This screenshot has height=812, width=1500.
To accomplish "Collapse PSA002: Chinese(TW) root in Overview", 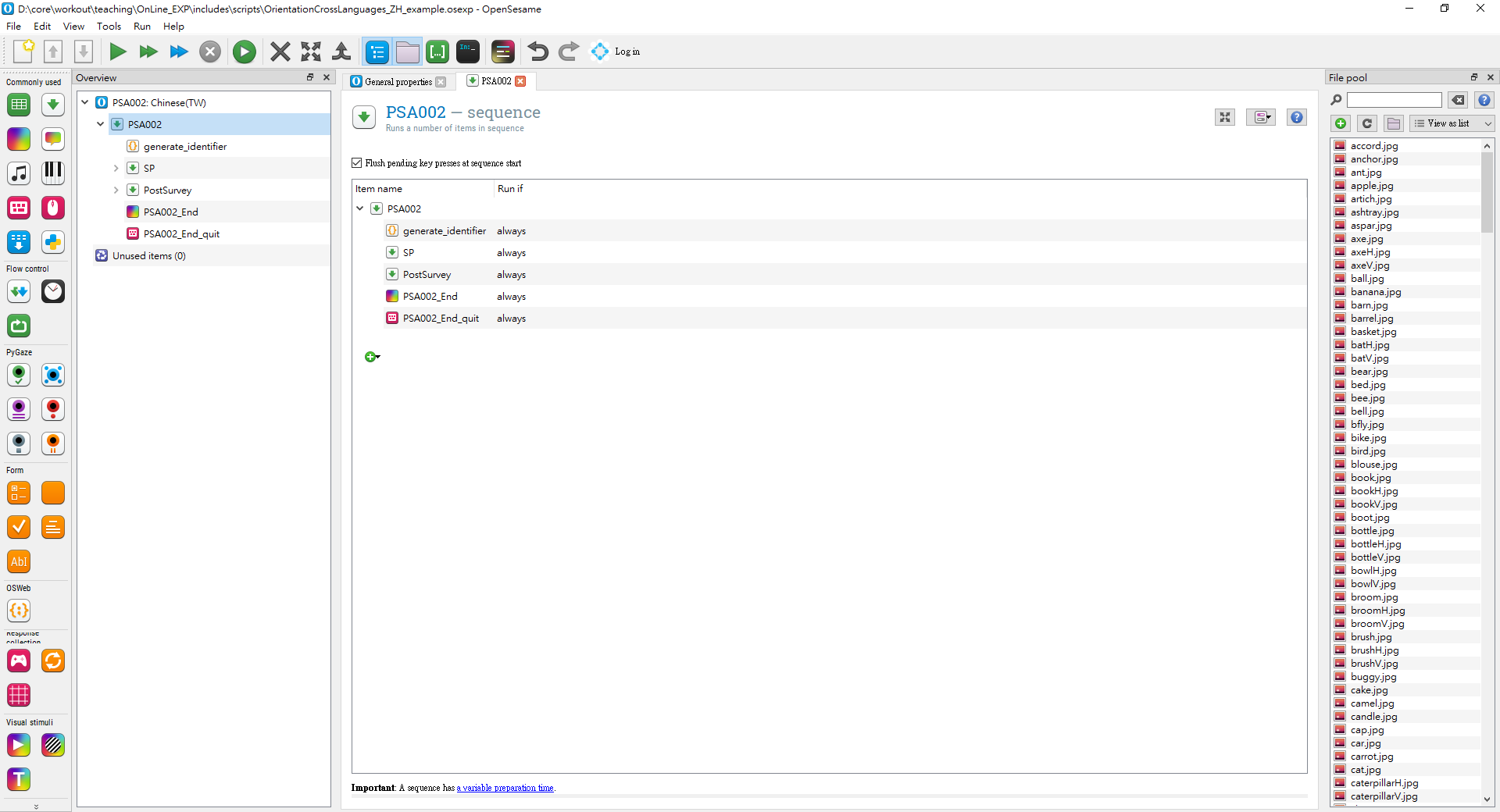I will click(85, 102).
